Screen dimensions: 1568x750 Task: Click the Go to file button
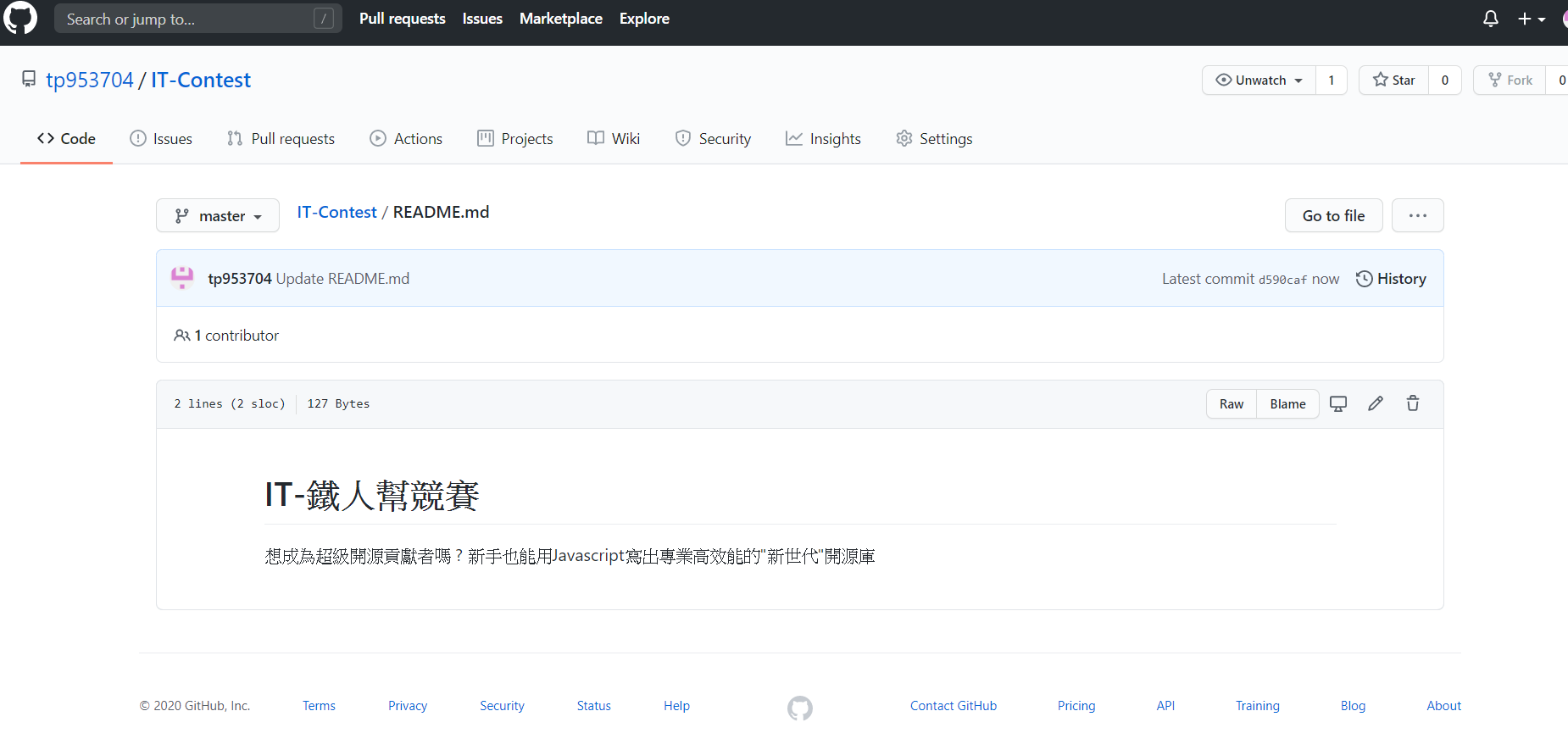coord(1333,215)
